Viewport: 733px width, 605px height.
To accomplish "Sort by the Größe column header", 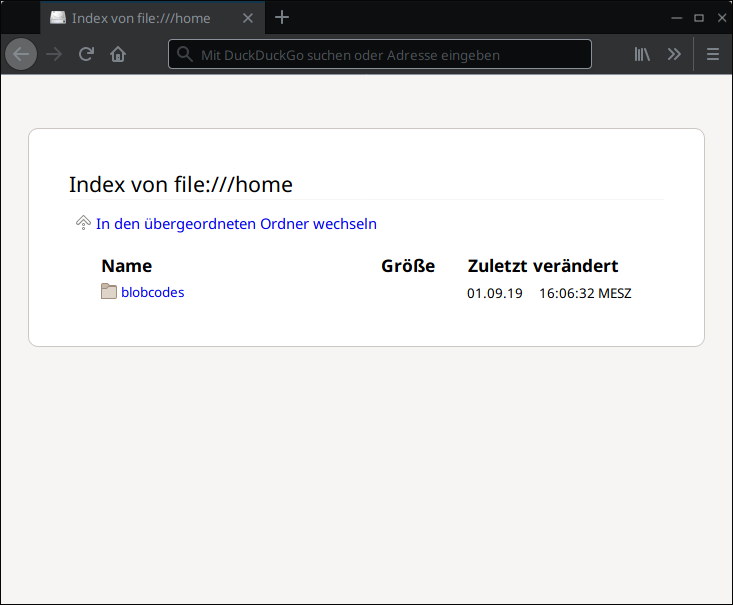I will pos(408,266).
